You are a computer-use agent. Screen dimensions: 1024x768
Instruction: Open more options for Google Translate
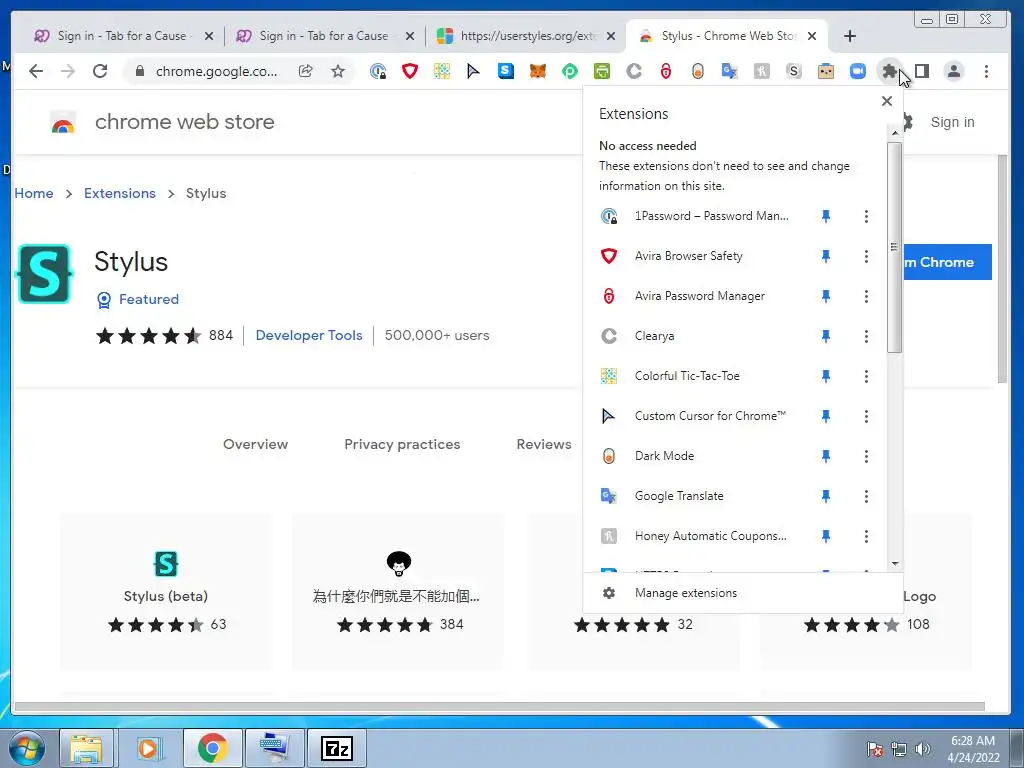tap(866, 496)
